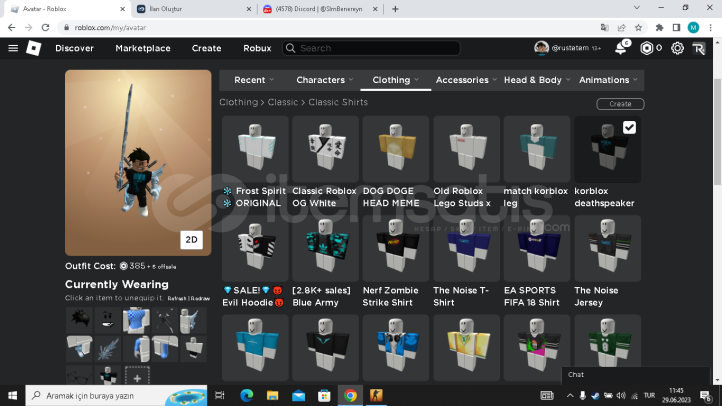Click the Refresh link
722x406 pixels.
click(177, 299)
